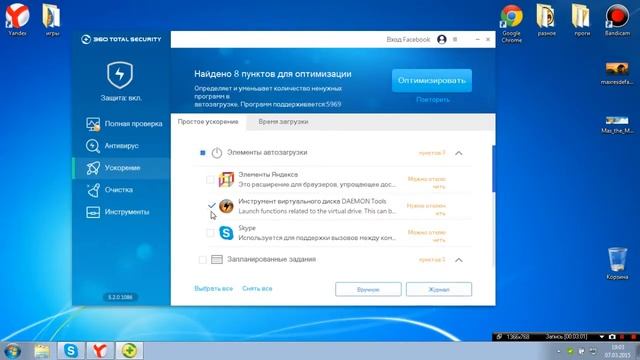This screenshot has width=640, height=360.
Task: Collapse the Запланированные задания section
Action: (459, 260)
